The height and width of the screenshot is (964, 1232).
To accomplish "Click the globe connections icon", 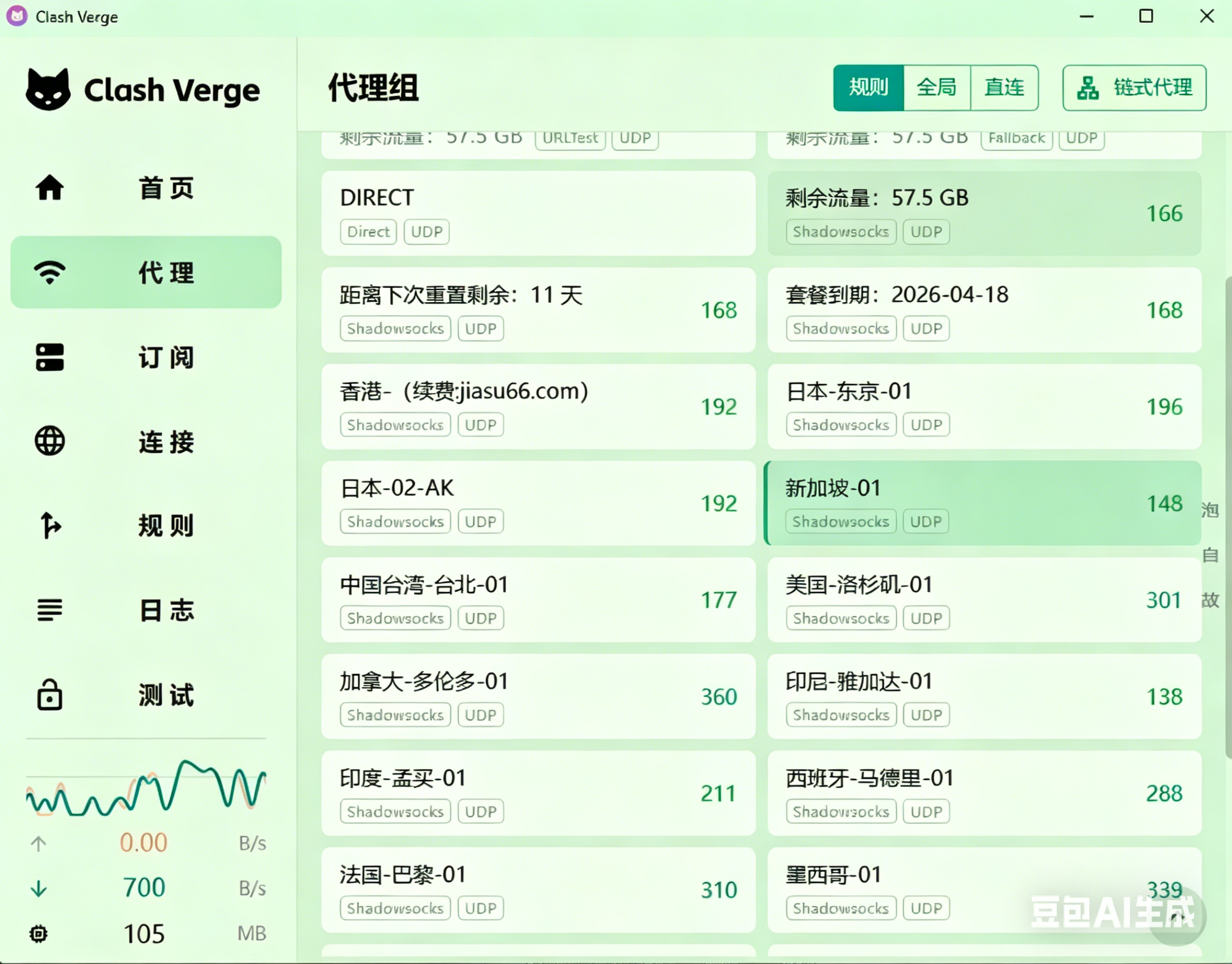I will [x=49, y=441].
